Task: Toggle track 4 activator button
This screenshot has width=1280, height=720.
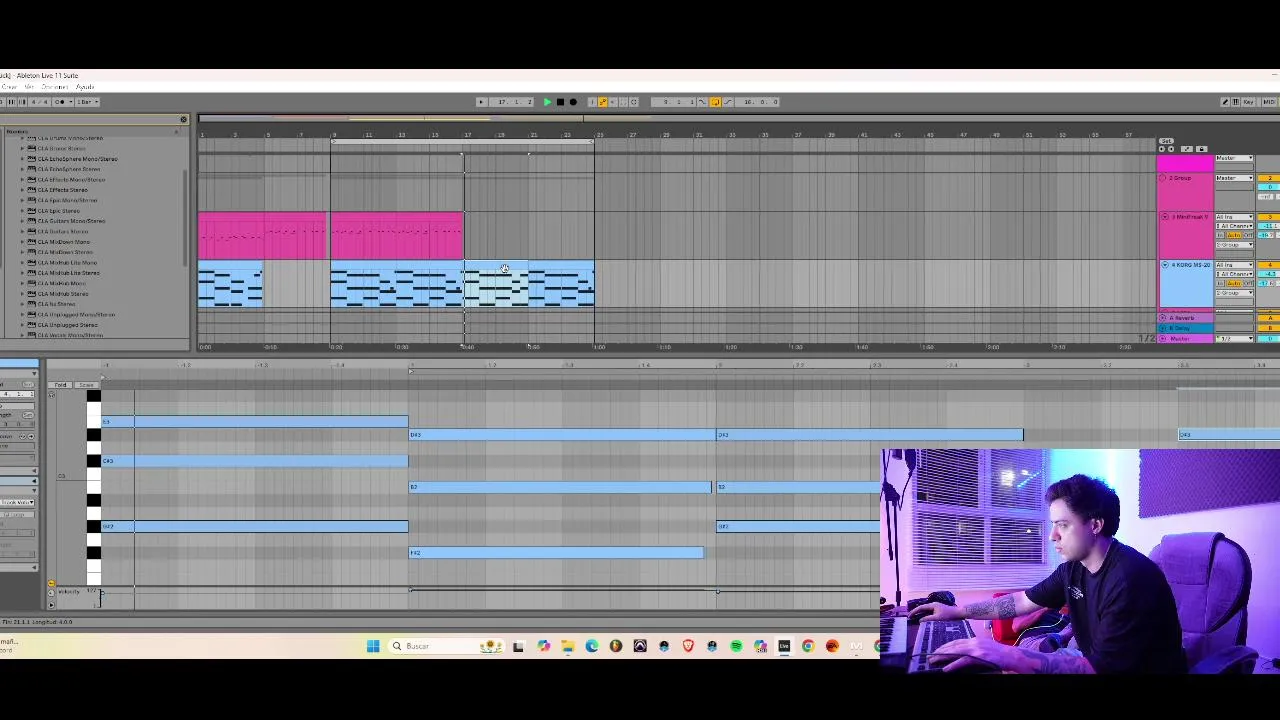Action: tap(1269, 265)
